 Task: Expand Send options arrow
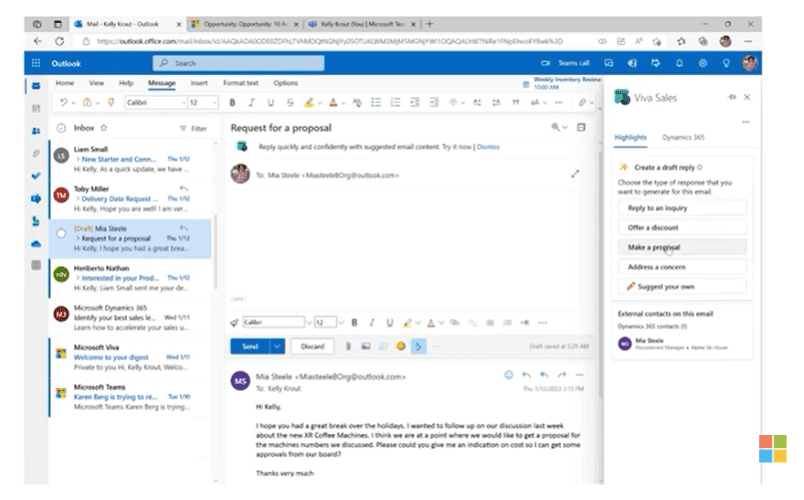coord(277,346)
